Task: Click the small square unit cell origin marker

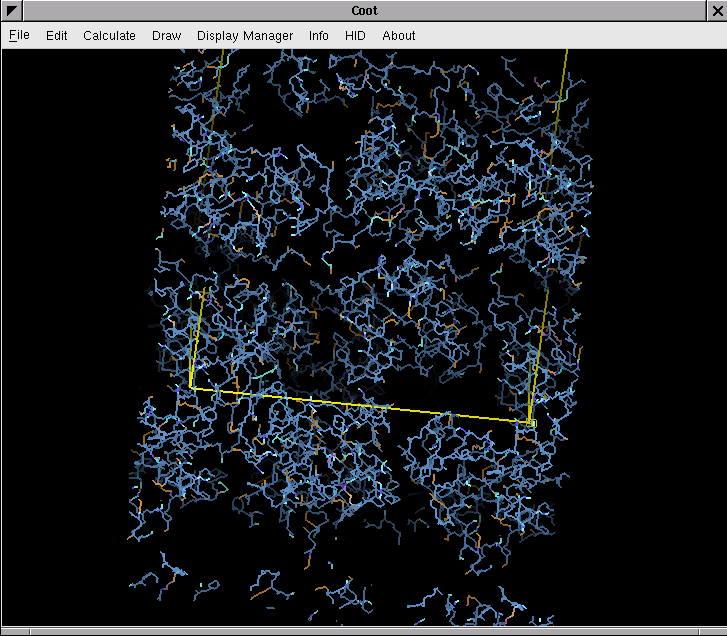Action: click(x=531, y=424)
